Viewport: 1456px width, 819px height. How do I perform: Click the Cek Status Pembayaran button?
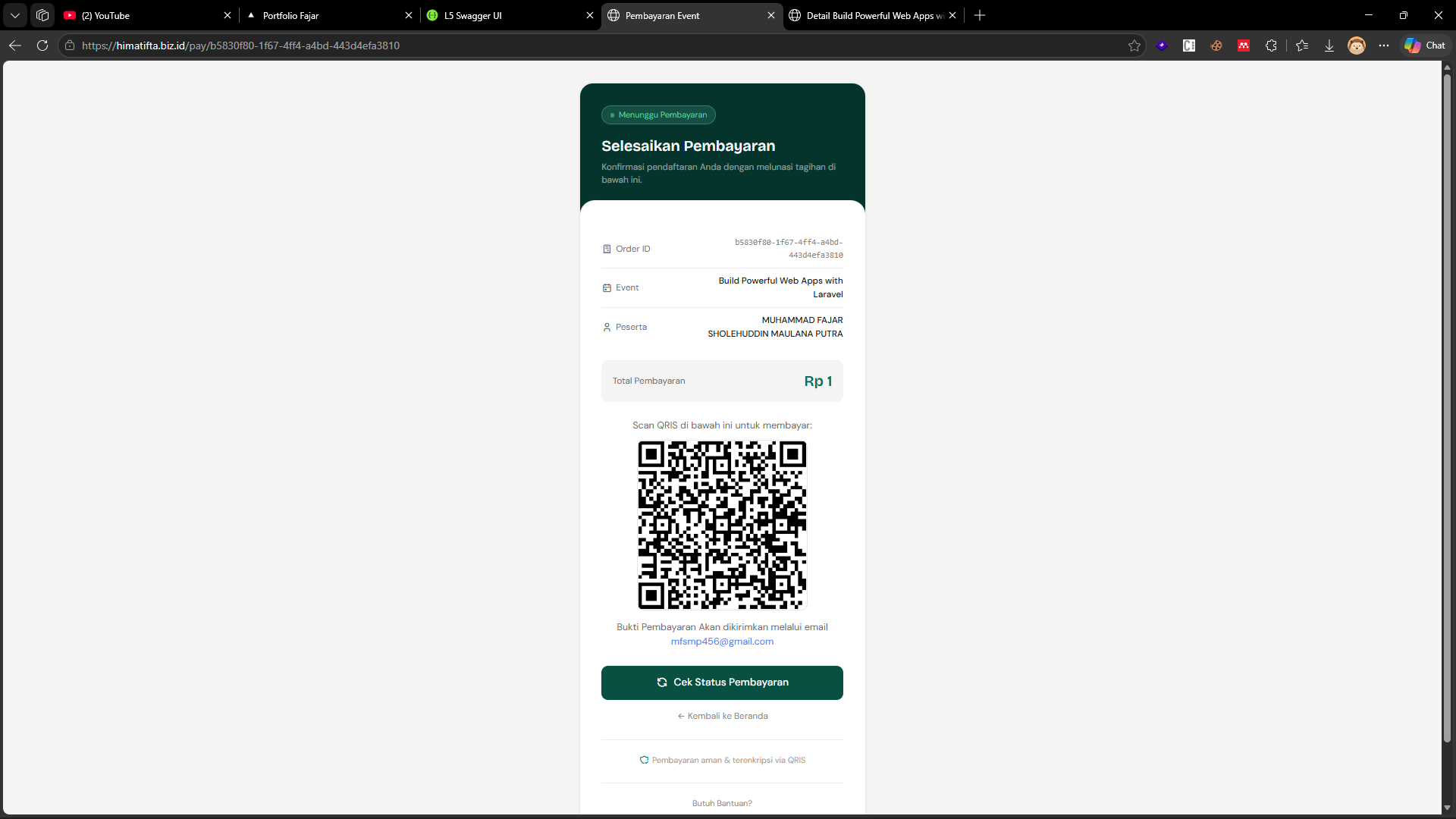tap(722, 682)
